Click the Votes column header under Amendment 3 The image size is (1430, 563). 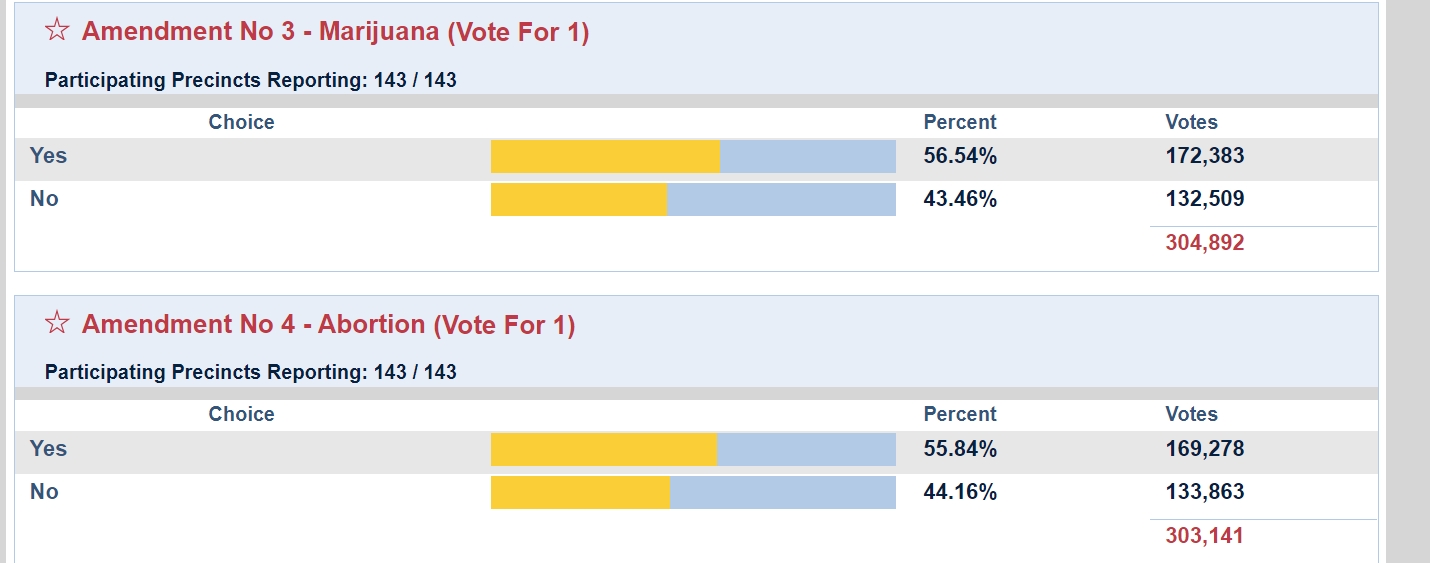point(1191,122)
